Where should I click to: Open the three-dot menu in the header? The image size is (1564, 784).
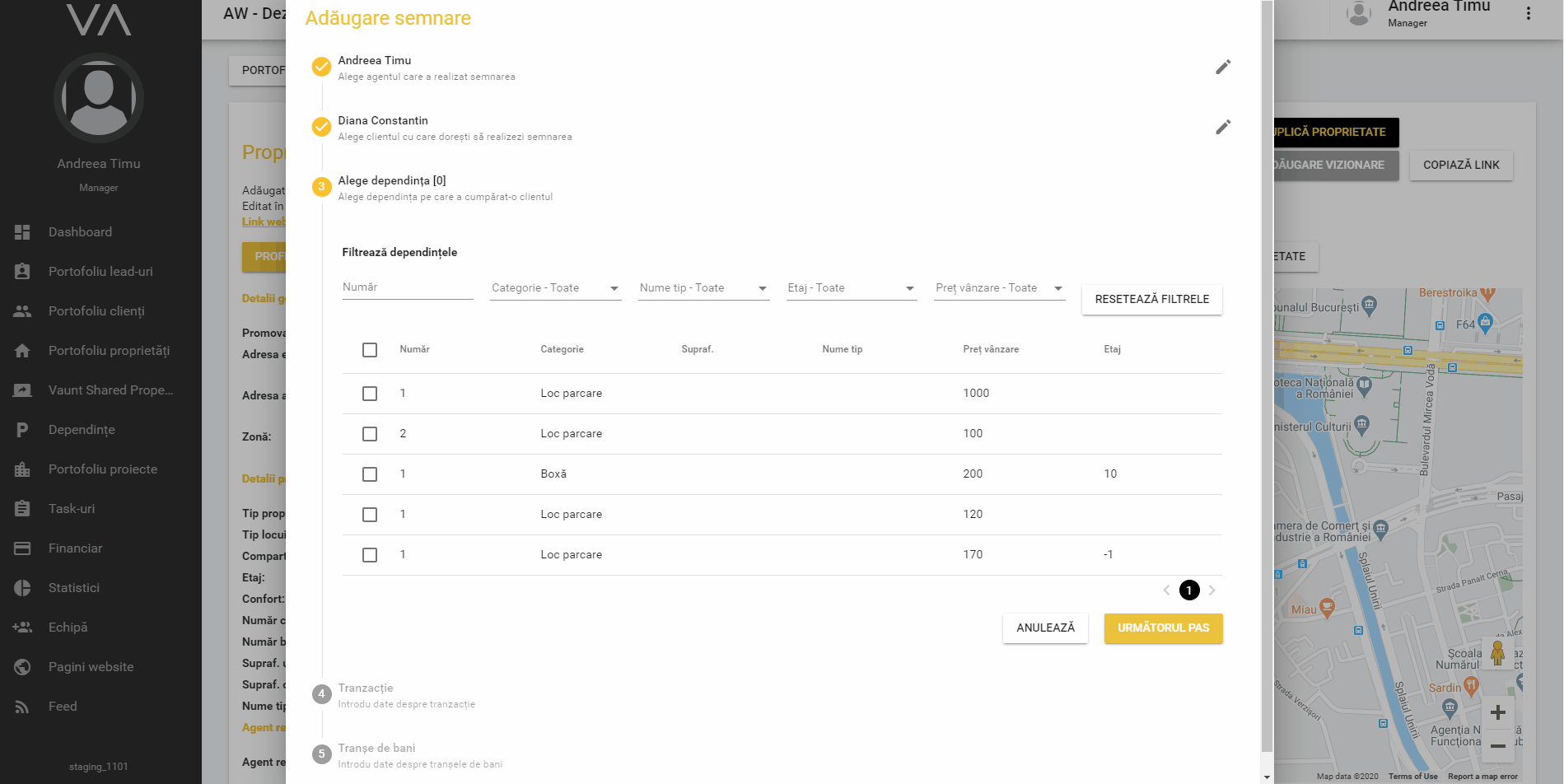[1528, 13]
